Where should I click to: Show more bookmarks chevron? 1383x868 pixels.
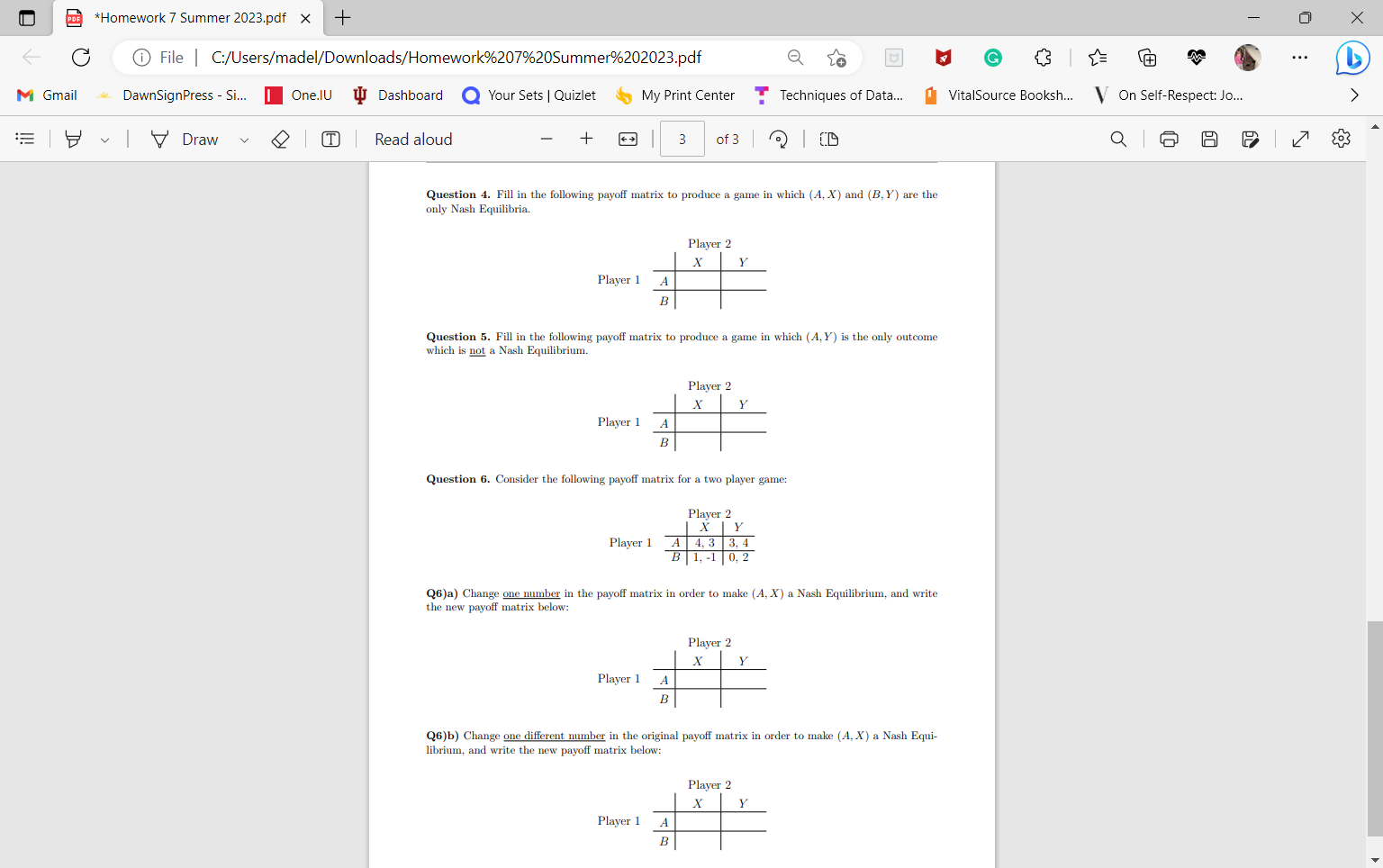pyautogui.click(x=1354, y=95)
